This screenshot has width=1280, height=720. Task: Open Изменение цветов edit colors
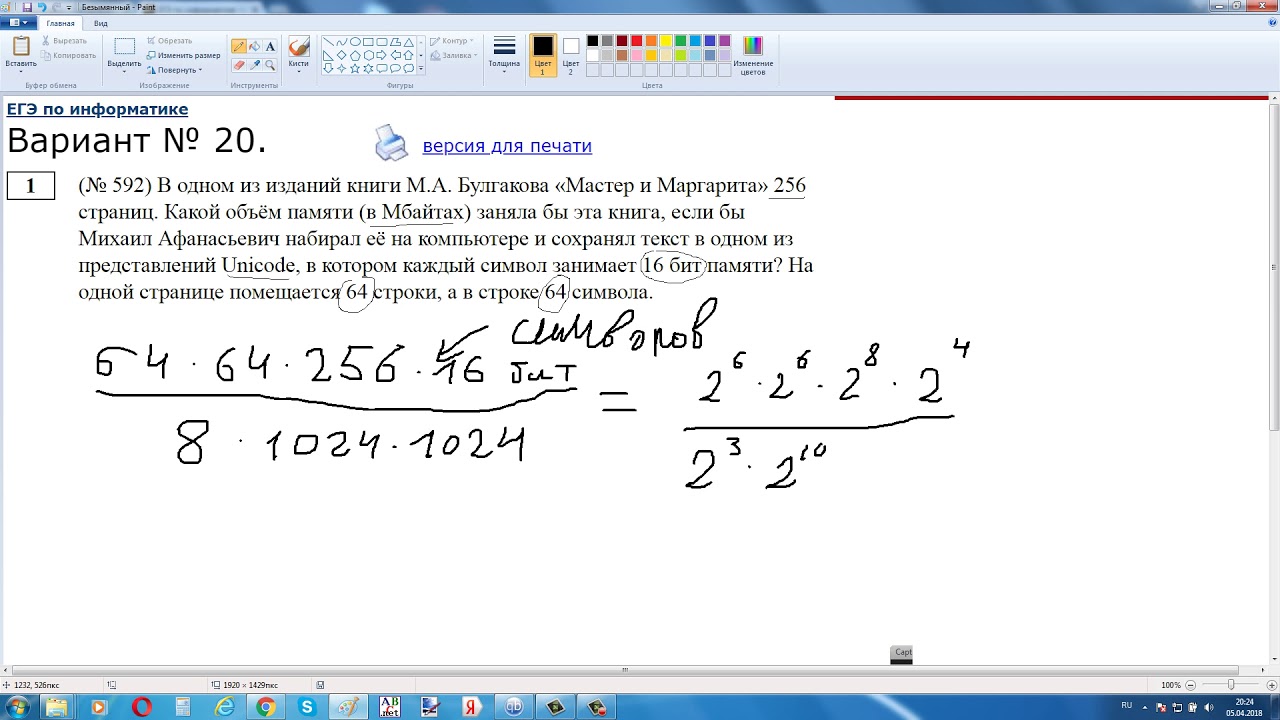(x=753, y=55)
